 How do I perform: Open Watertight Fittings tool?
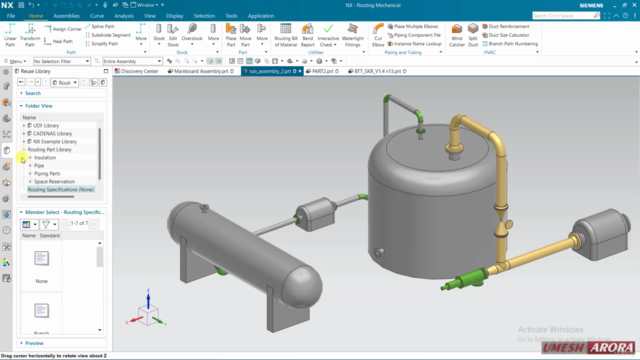[x=353, y=35]
